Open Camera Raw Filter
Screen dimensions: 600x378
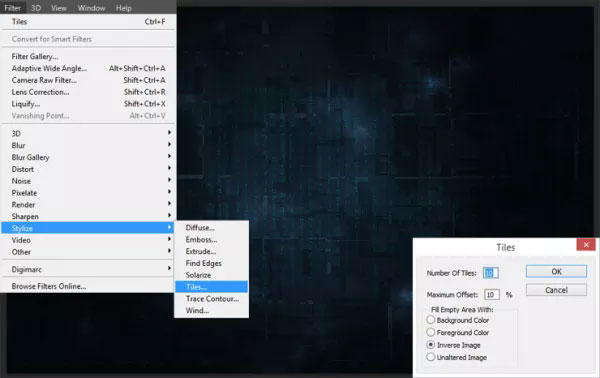88,80
